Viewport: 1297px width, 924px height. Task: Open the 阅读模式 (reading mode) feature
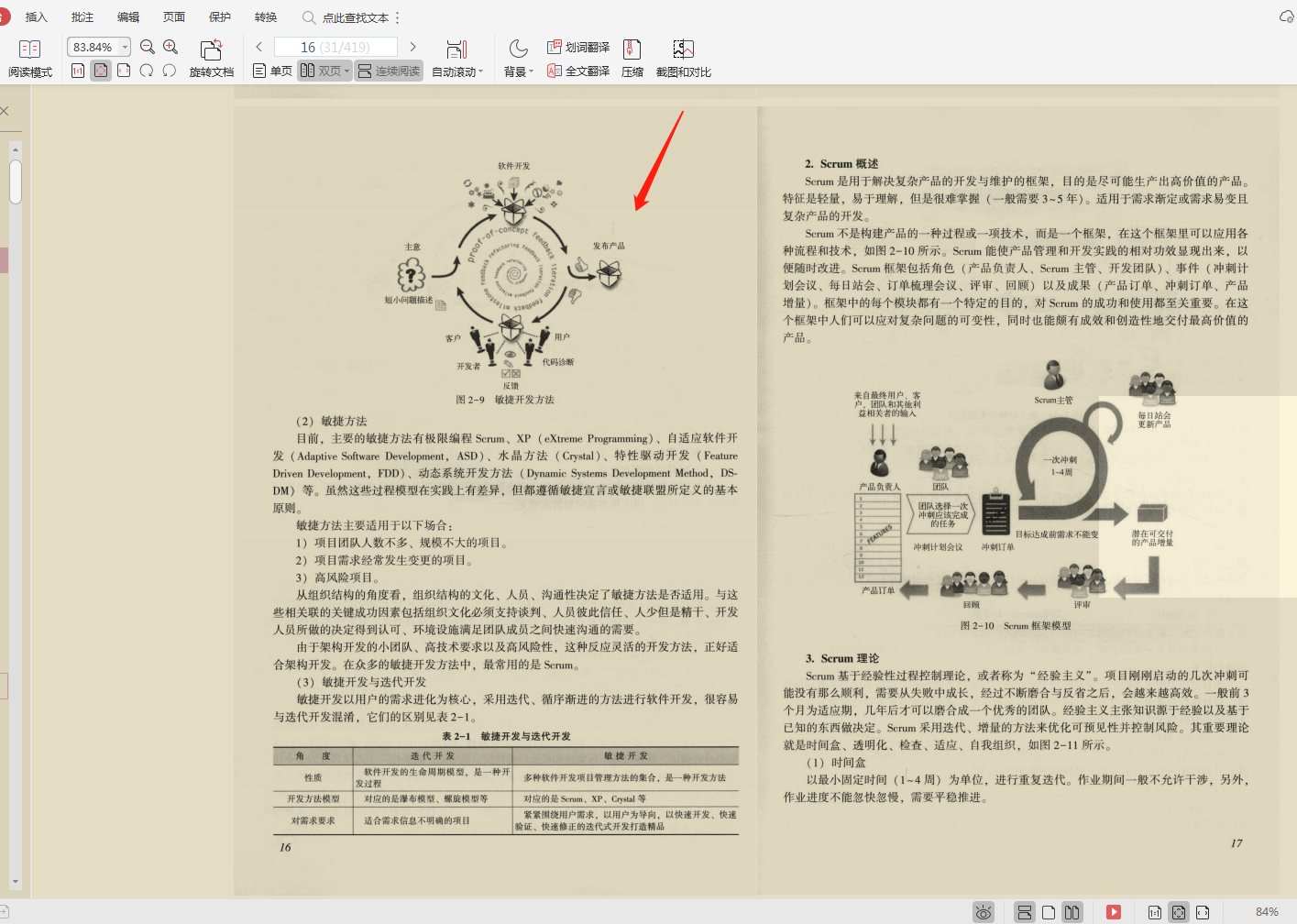click(x=30, y=58)
